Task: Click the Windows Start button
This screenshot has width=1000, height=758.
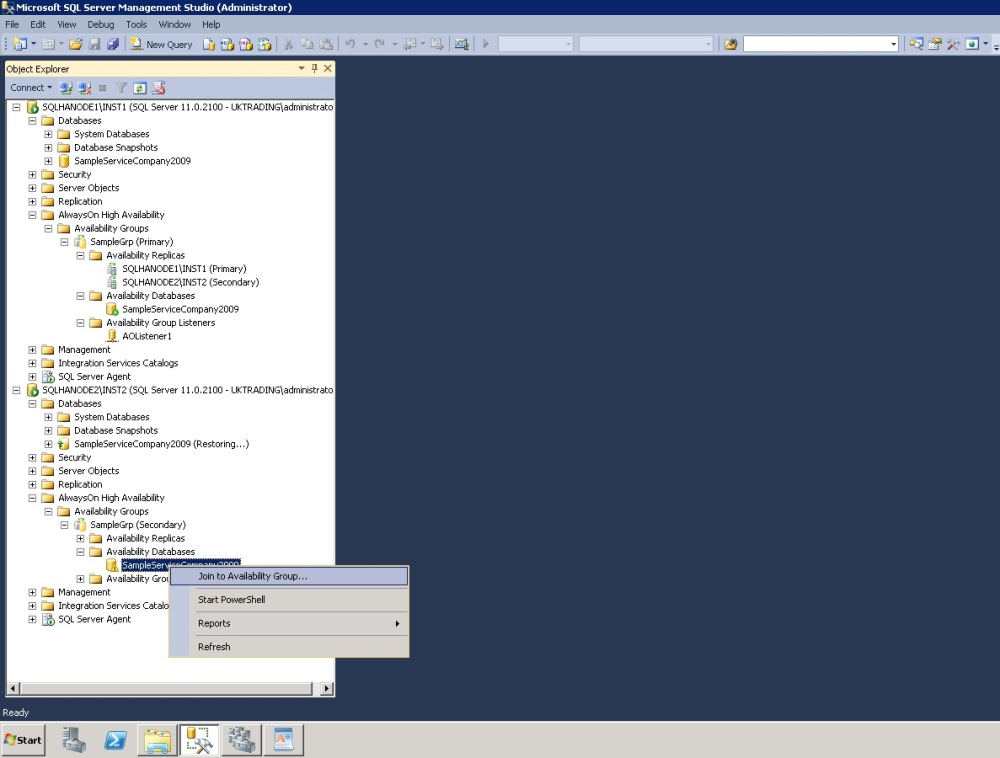Action: coord(24,740)
